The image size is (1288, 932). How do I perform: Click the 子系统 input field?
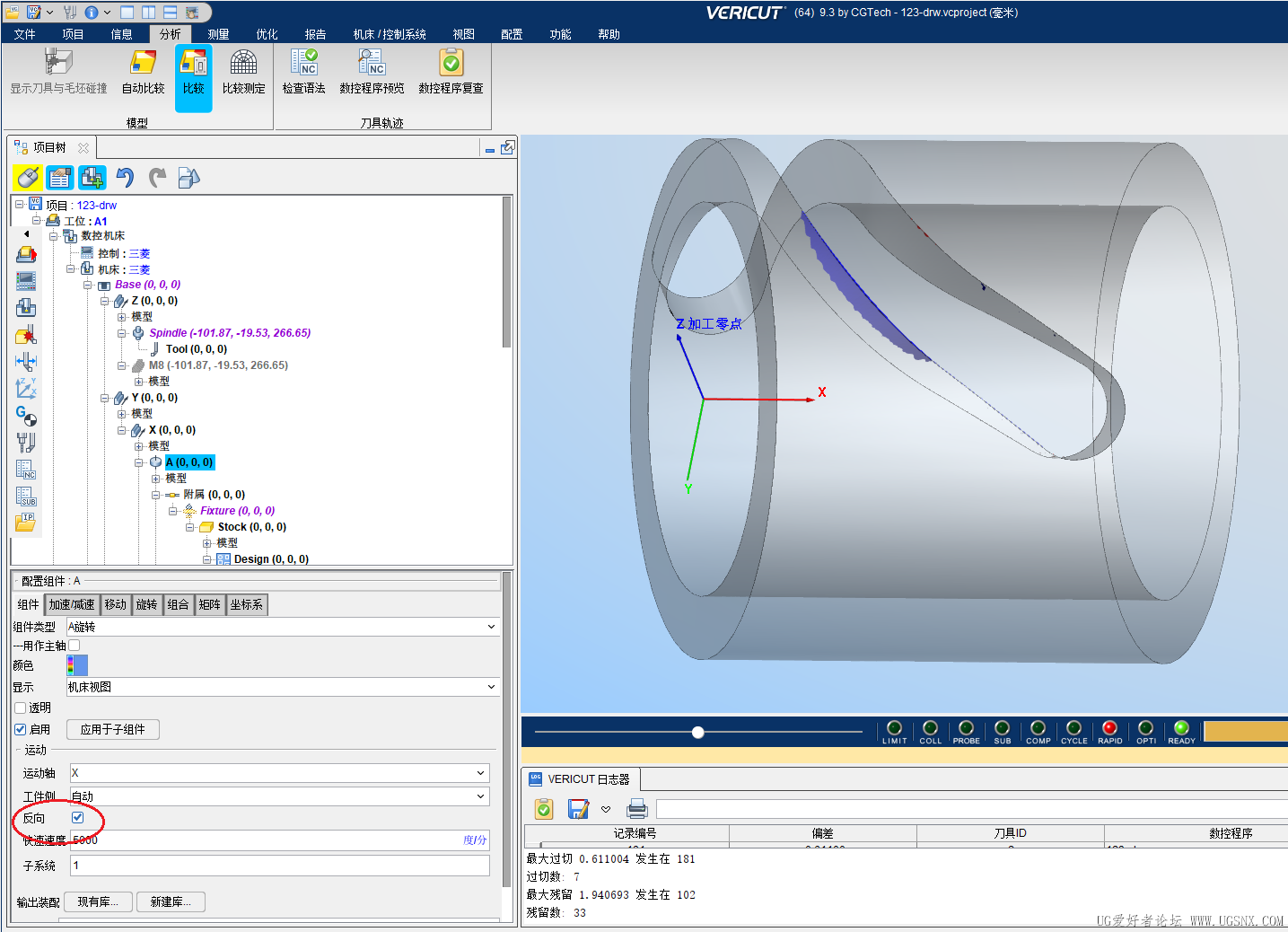(x=279, y=866)
